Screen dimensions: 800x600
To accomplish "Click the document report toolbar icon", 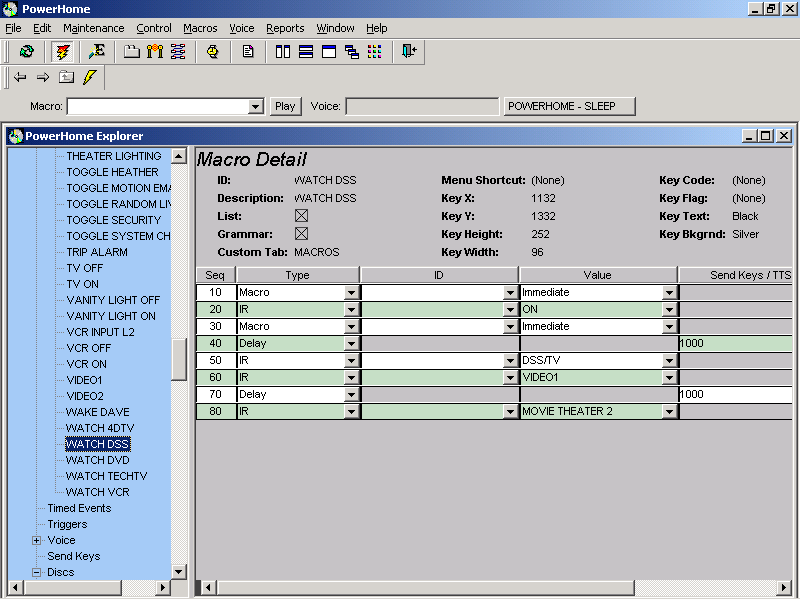I will pos(248,52).
